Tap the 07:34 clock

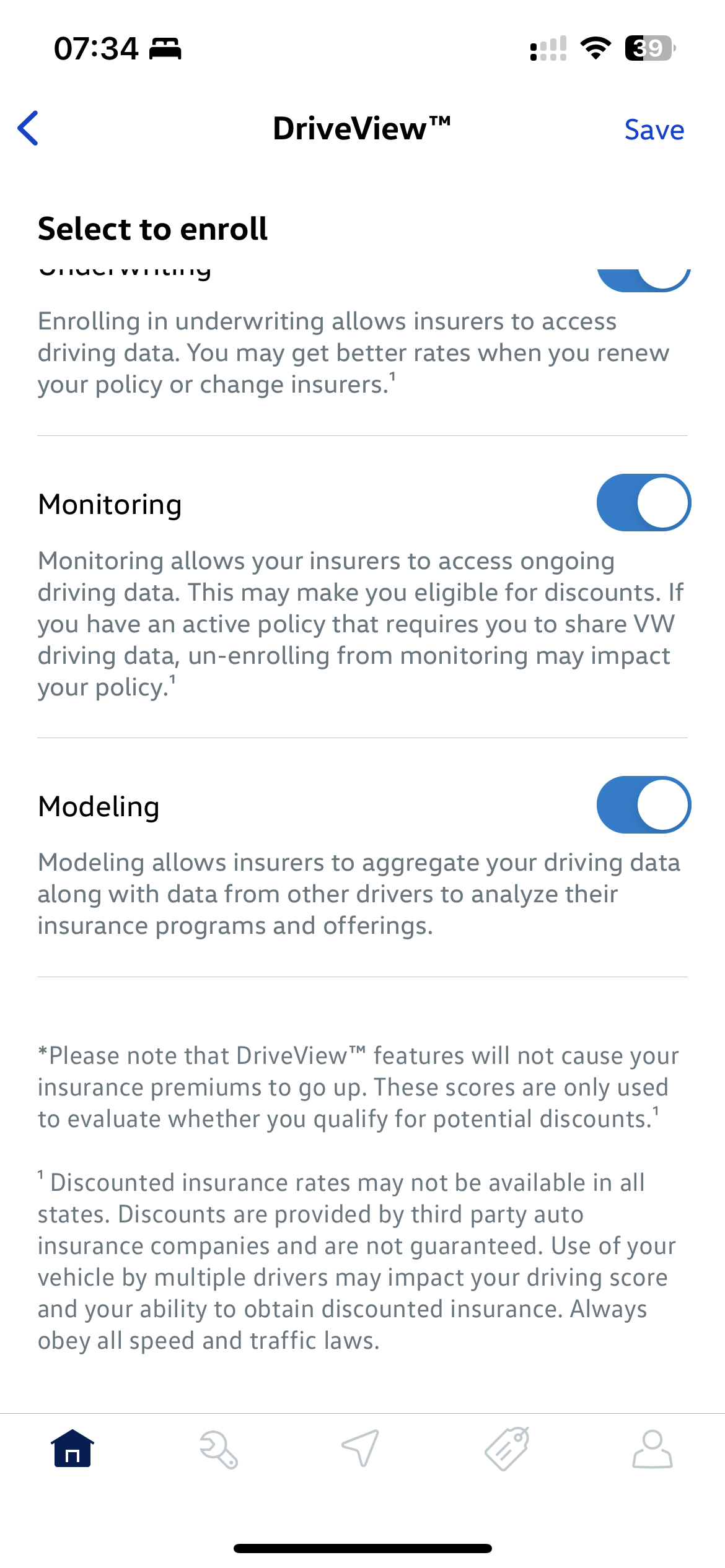point(96,48)
